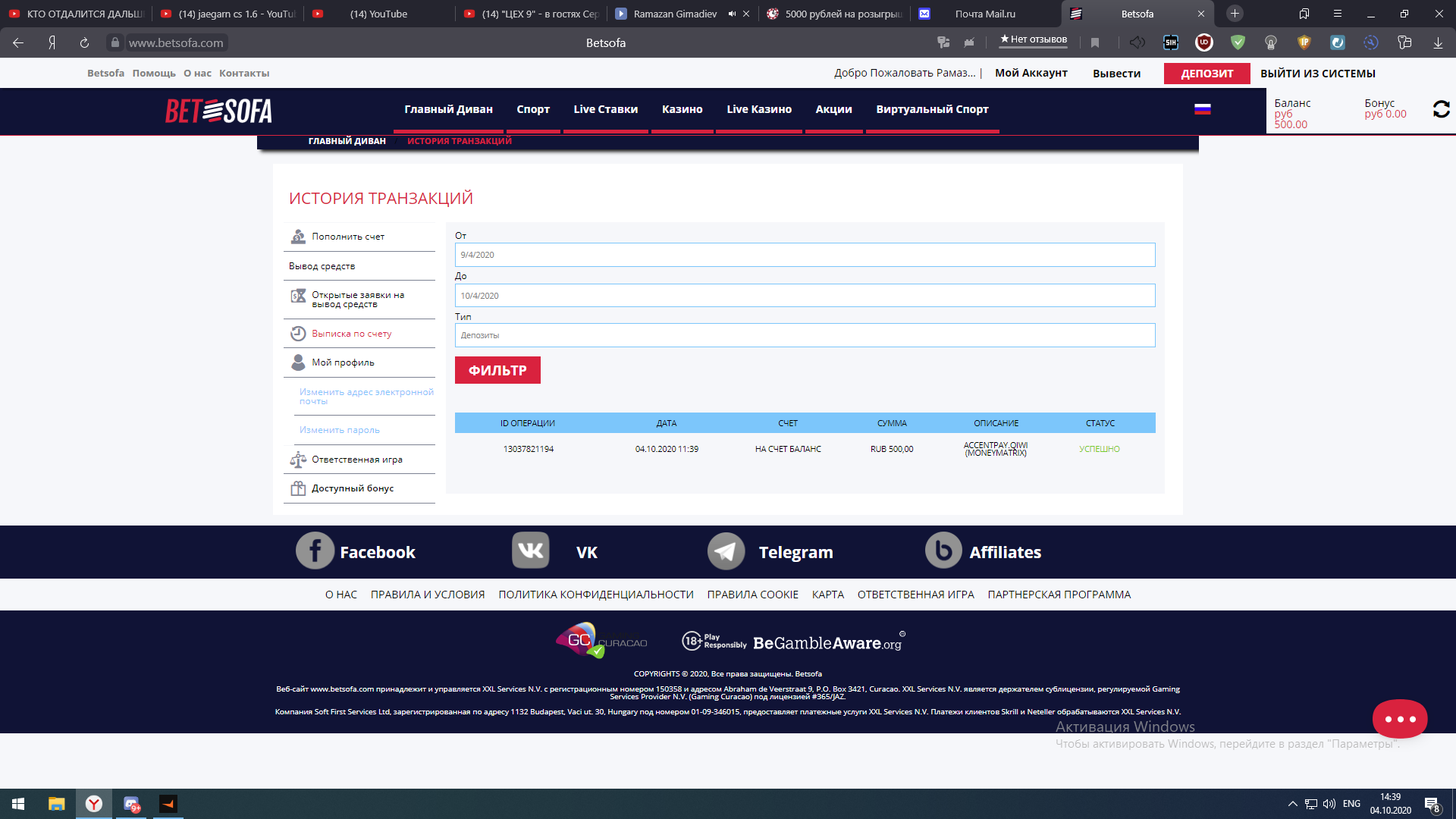Viewport: 1456px width, 819px height.
Task: Open the Тип transaction type dropdown
Action: click(805, 335)
